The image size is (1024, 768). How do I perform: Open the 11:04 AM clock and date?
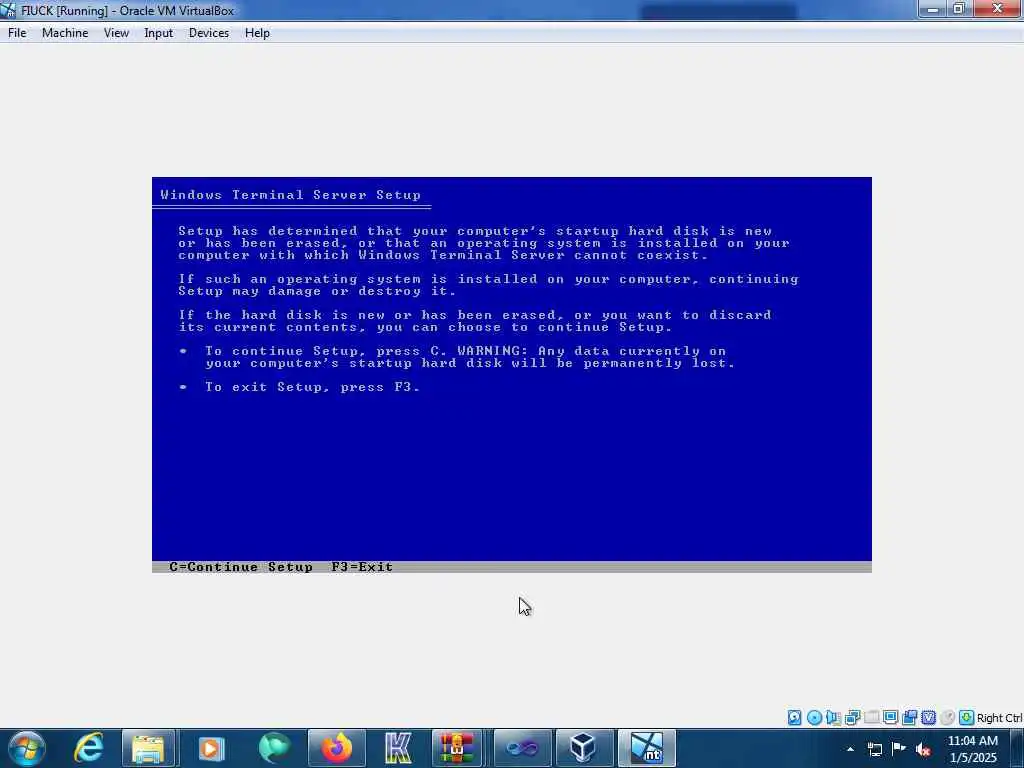(x=973, y=749)
